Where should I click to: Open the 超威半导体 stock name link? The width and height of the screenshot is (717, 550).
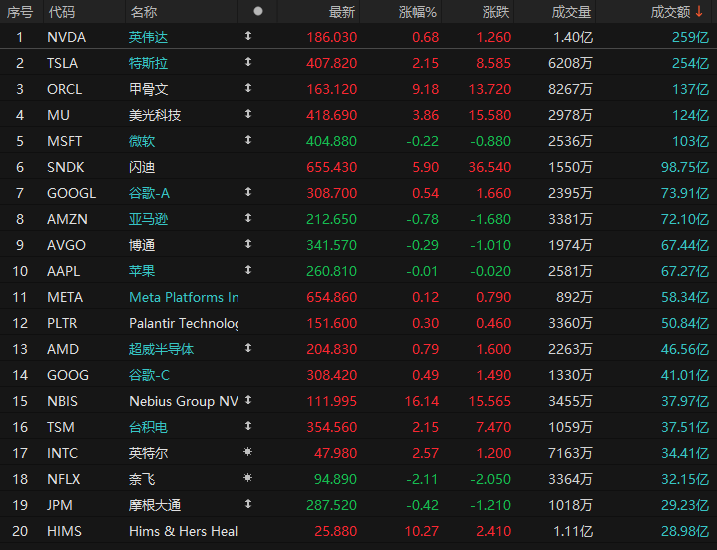pos(161,349)
